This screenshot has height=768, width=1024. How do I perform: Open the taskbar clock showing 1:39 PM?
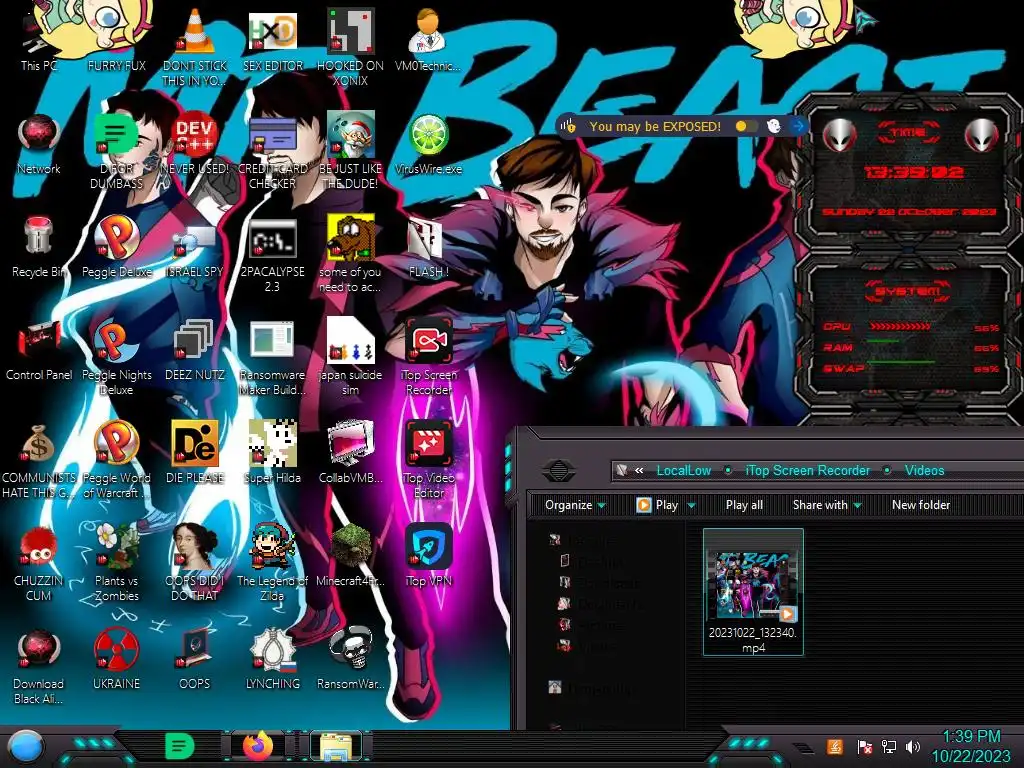(x=970, y=746)
